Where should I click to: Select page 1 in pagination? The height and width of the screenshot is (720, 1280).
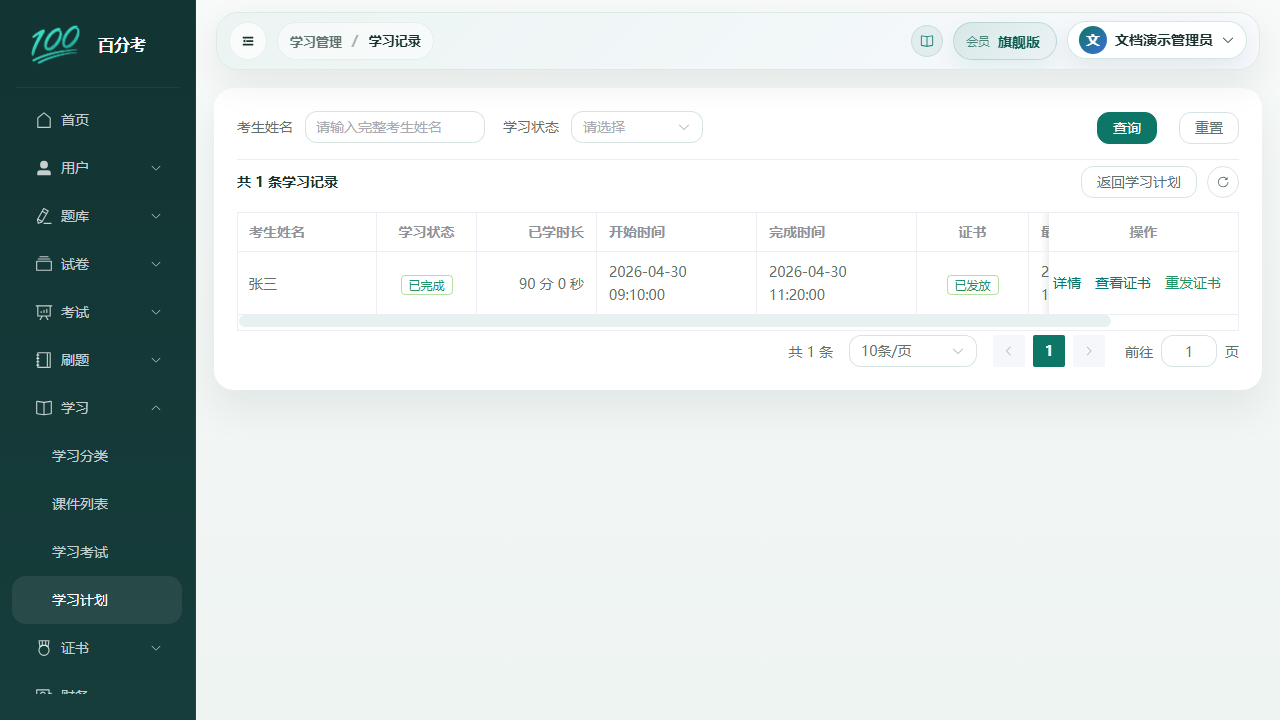[1049, 351]
